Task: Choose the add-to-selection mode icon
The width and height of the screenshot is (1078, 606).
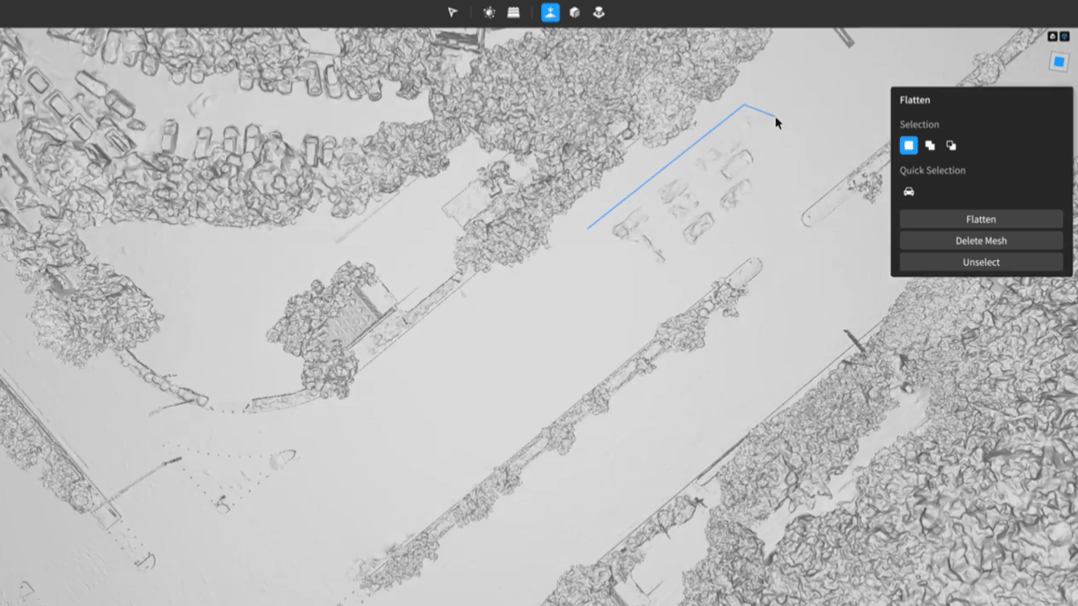Action: 930,145
